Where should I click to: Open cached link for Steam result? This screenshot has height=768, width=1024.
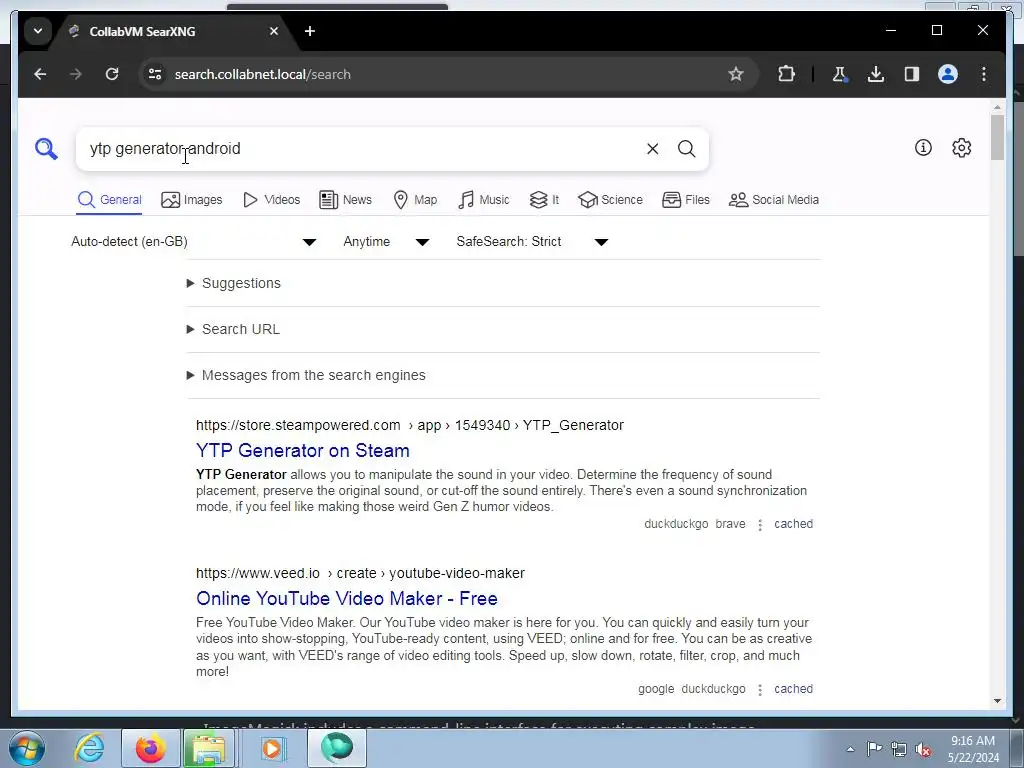(793, 524)
